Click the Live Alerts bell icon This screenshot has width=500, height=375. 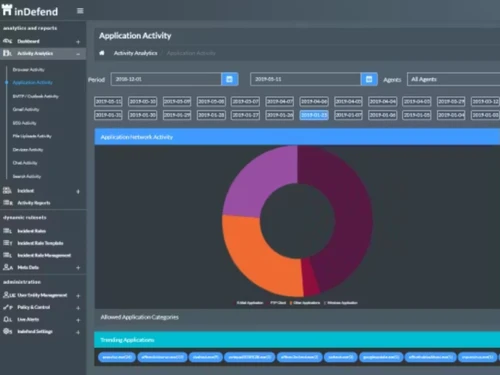point(7,319)
